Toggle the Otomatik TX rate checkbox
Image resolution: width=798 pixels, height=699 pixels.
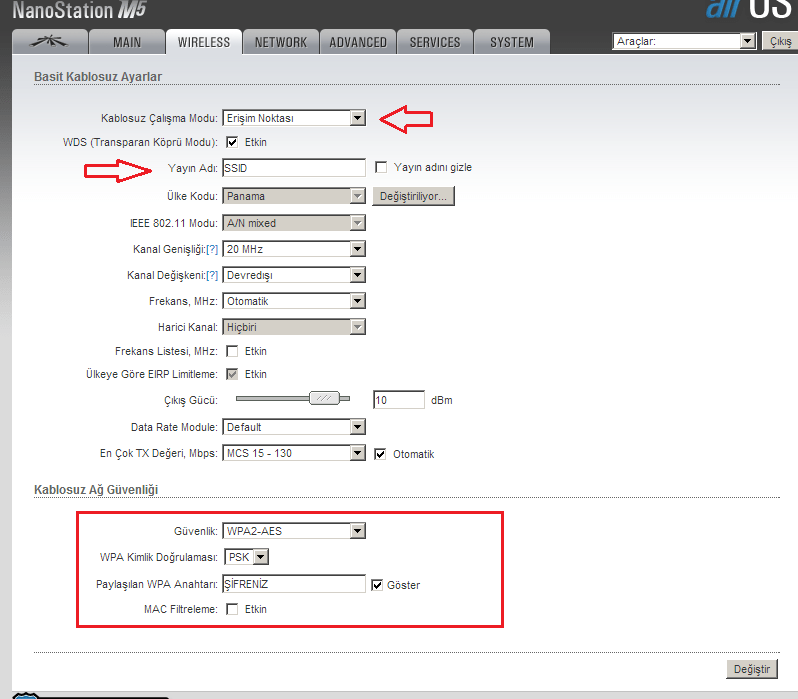pyautogui.click(x=380, y=454)
